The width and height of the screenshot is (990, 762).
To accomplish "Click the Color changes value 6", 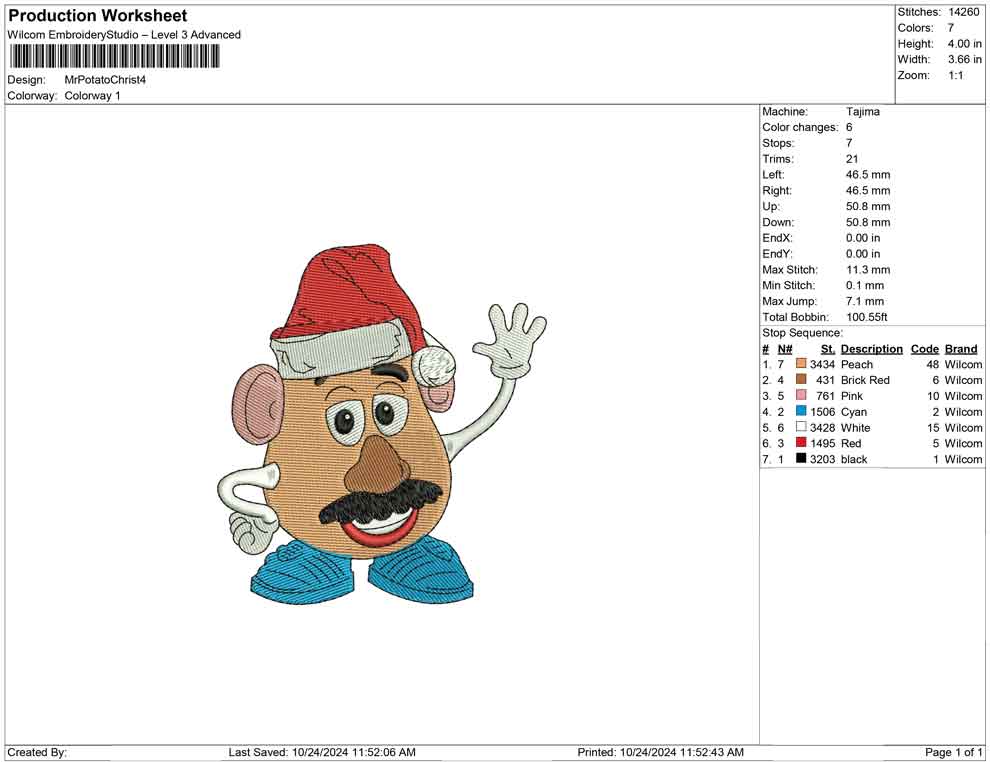I will (849, 127).
